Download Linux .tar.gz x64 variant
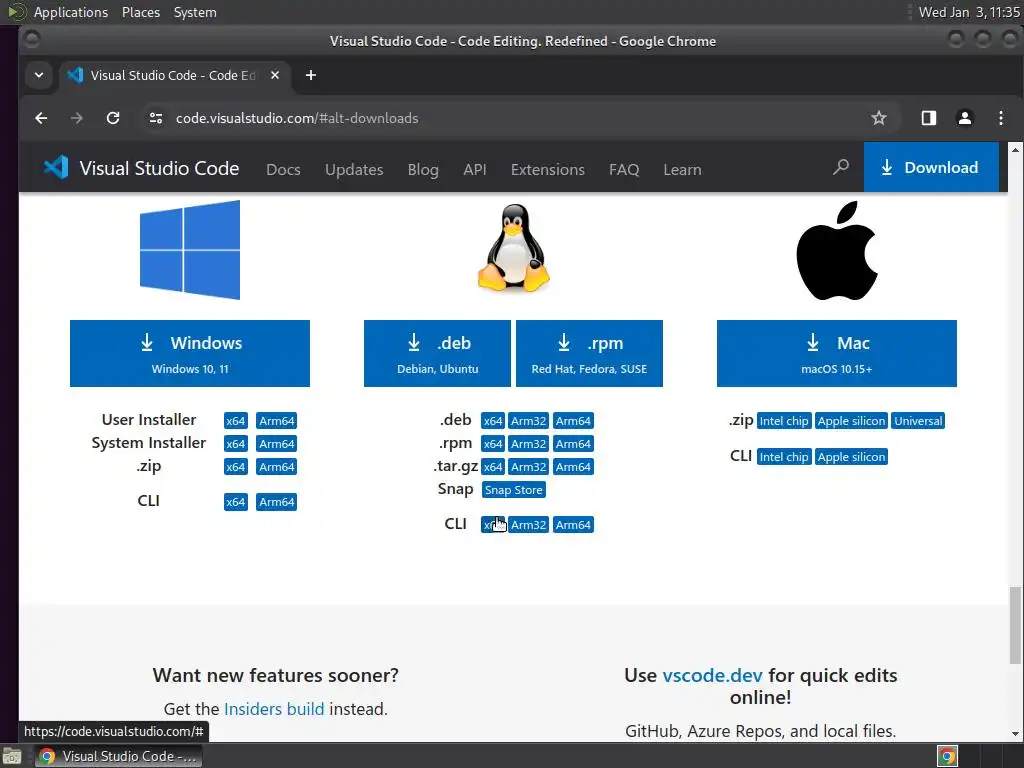 pos(493,467)
